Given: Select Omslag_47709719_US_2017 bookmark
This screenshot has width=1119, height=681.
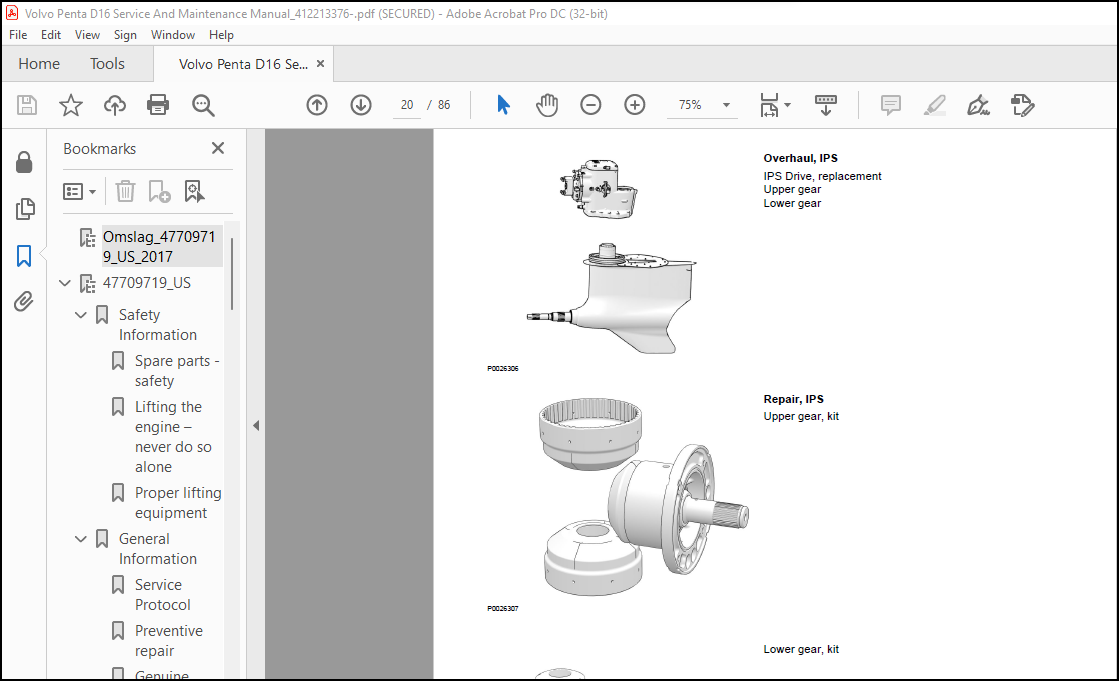Looking at the screenshot, I should [x=161, y=246].
